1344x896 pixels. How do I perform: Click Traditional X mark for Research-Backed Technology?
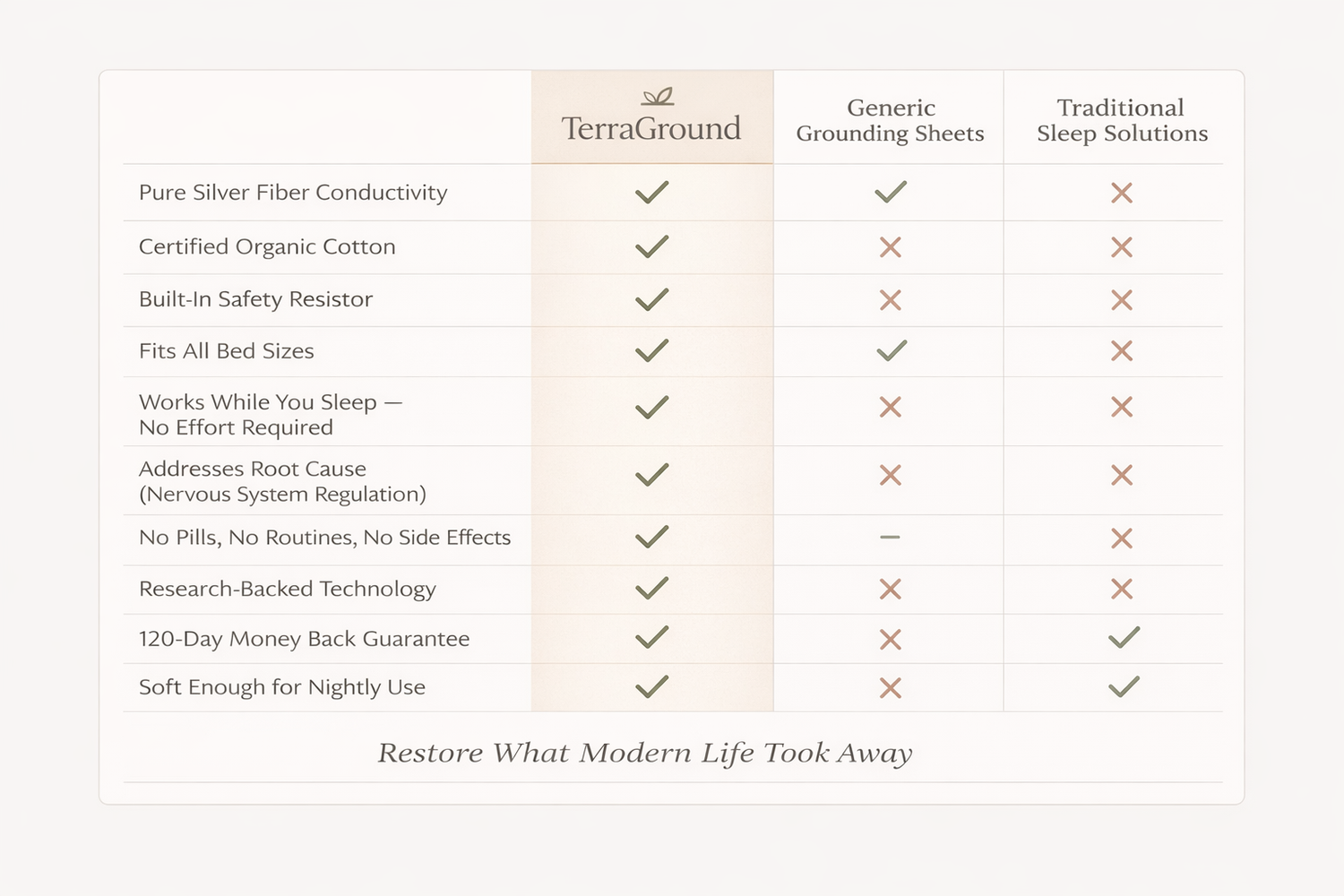(1121, 589)
